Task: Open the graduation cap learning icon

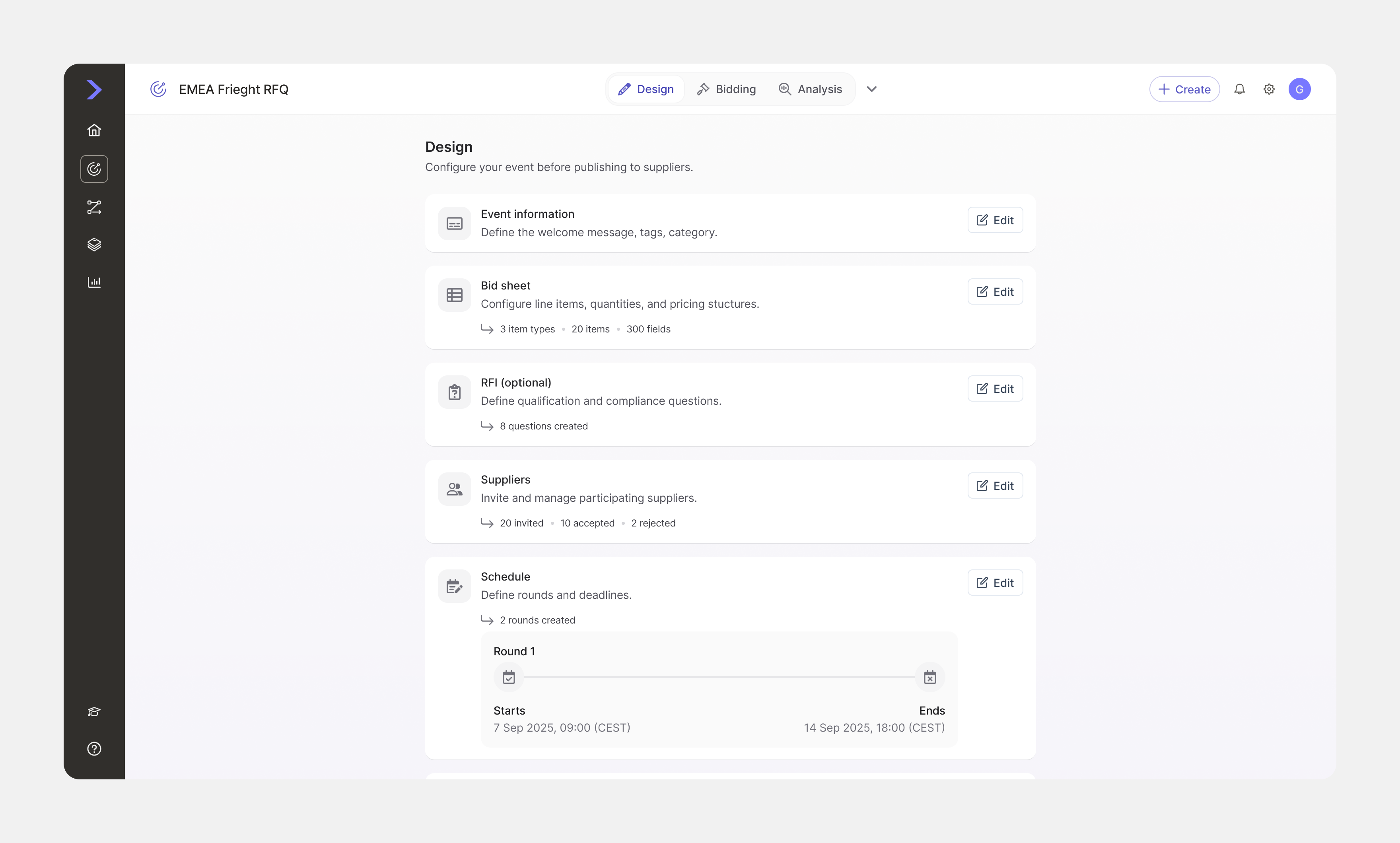Action: point(94,712)
